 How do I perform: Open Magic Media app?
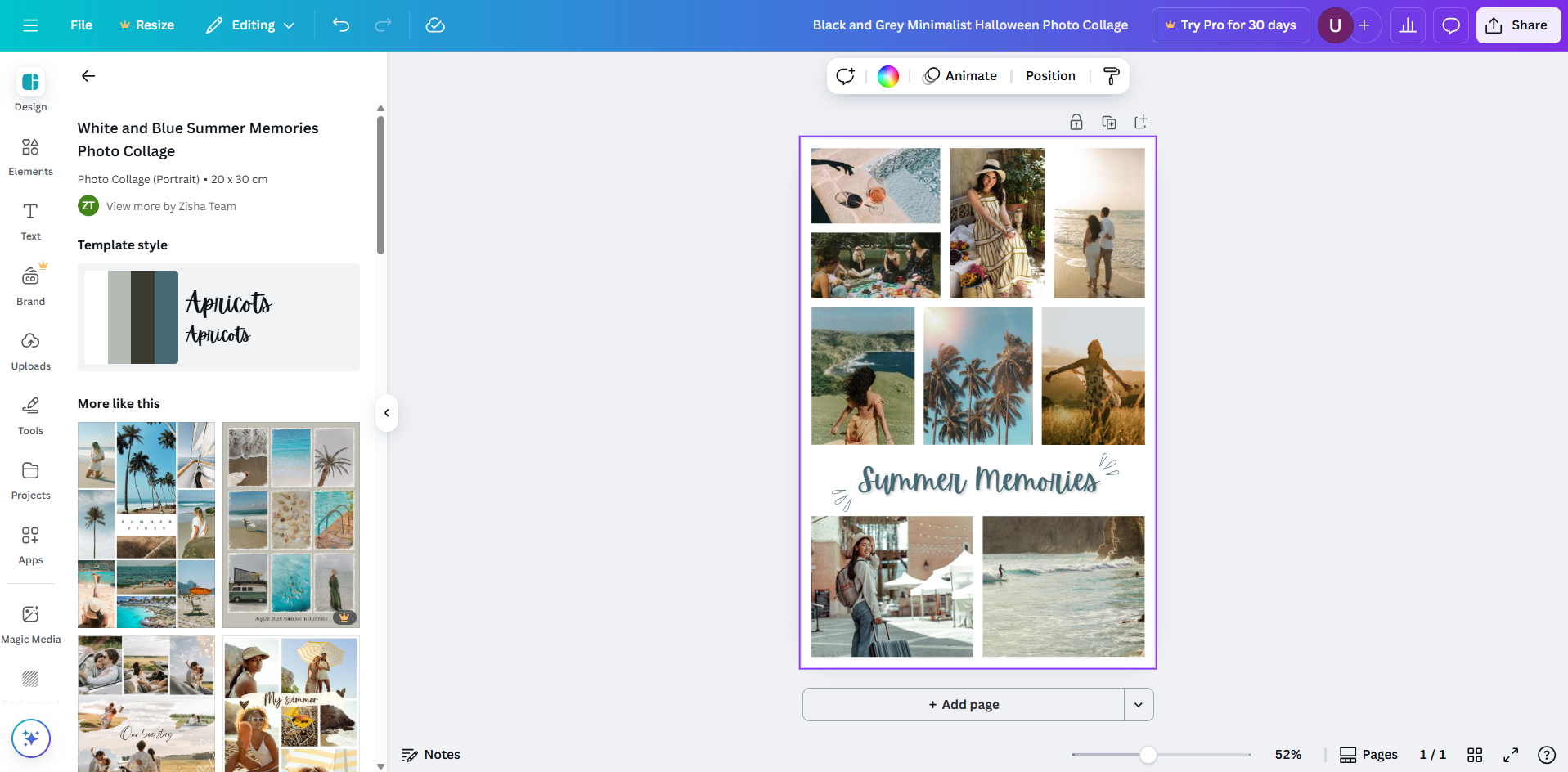point(30,624)
